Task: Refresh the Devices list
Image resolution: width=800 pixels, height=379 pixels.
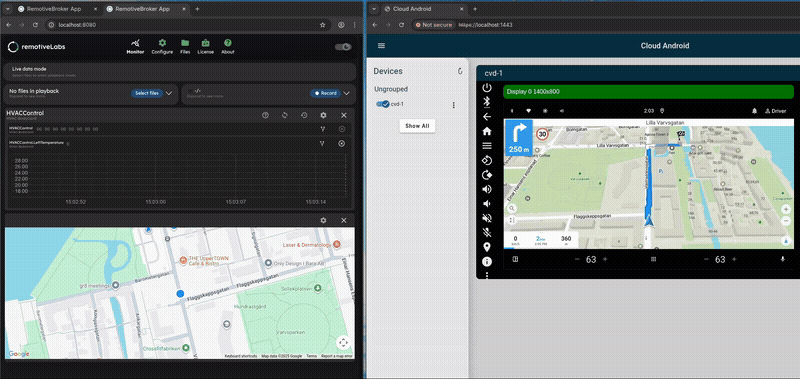Action: tap(460, 71)
